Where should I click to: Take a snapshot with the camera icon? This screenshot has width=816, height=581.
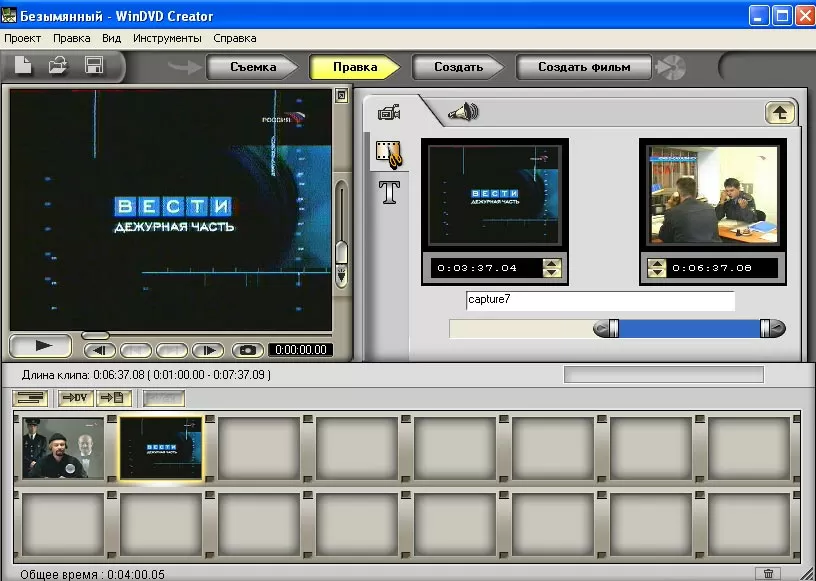247,350
